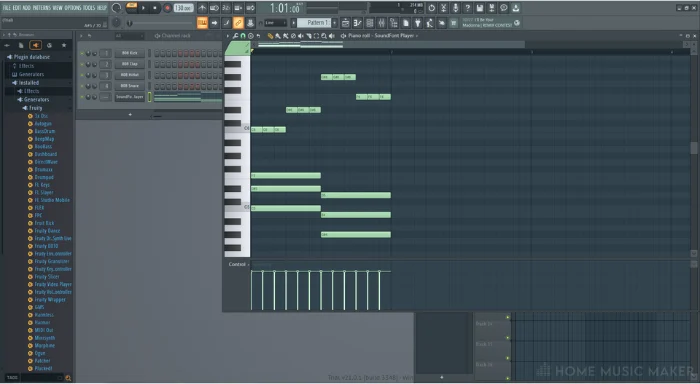Screen dimensions: 700x384
Task: Toggle note/clip grouping link icon
Action: [238, 23]
